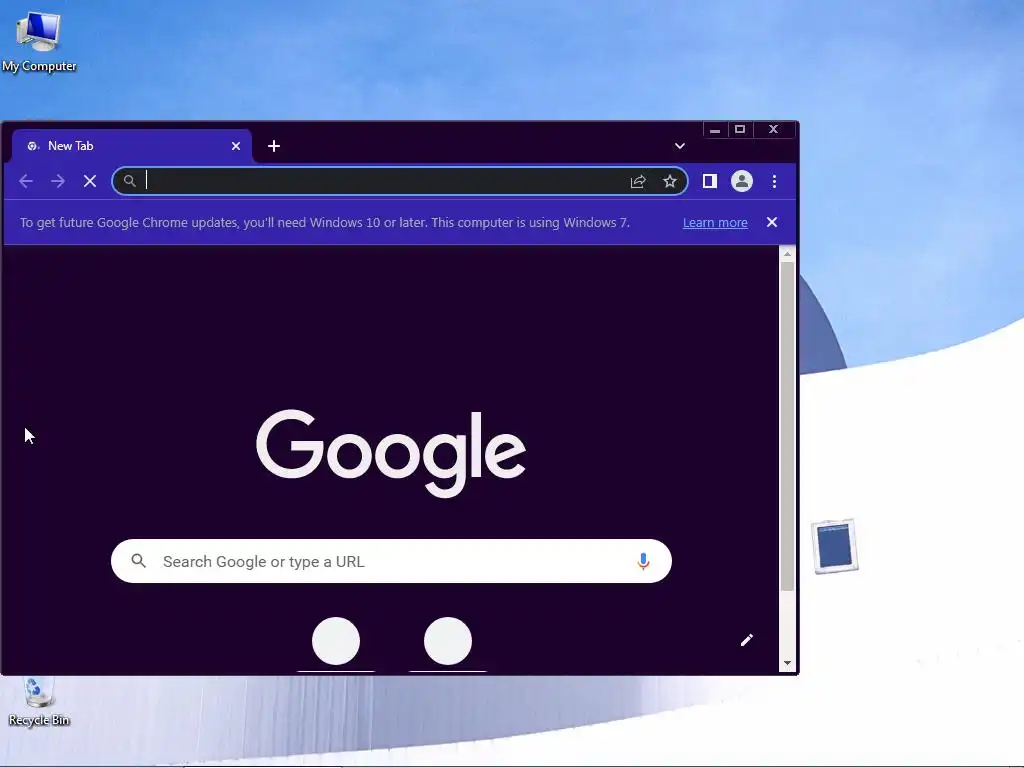Click the Windows 7 update notice text
This screenshot has width=1024, height=768.
(325, 223)
